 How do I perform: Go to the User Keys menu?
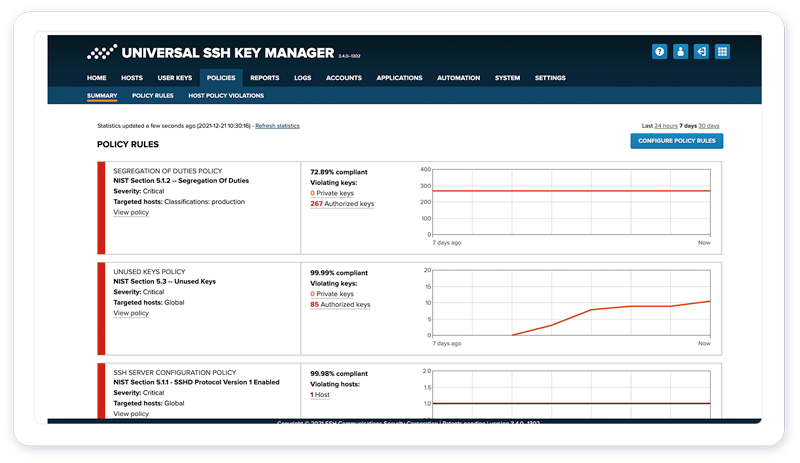click(x=174, y=78)
